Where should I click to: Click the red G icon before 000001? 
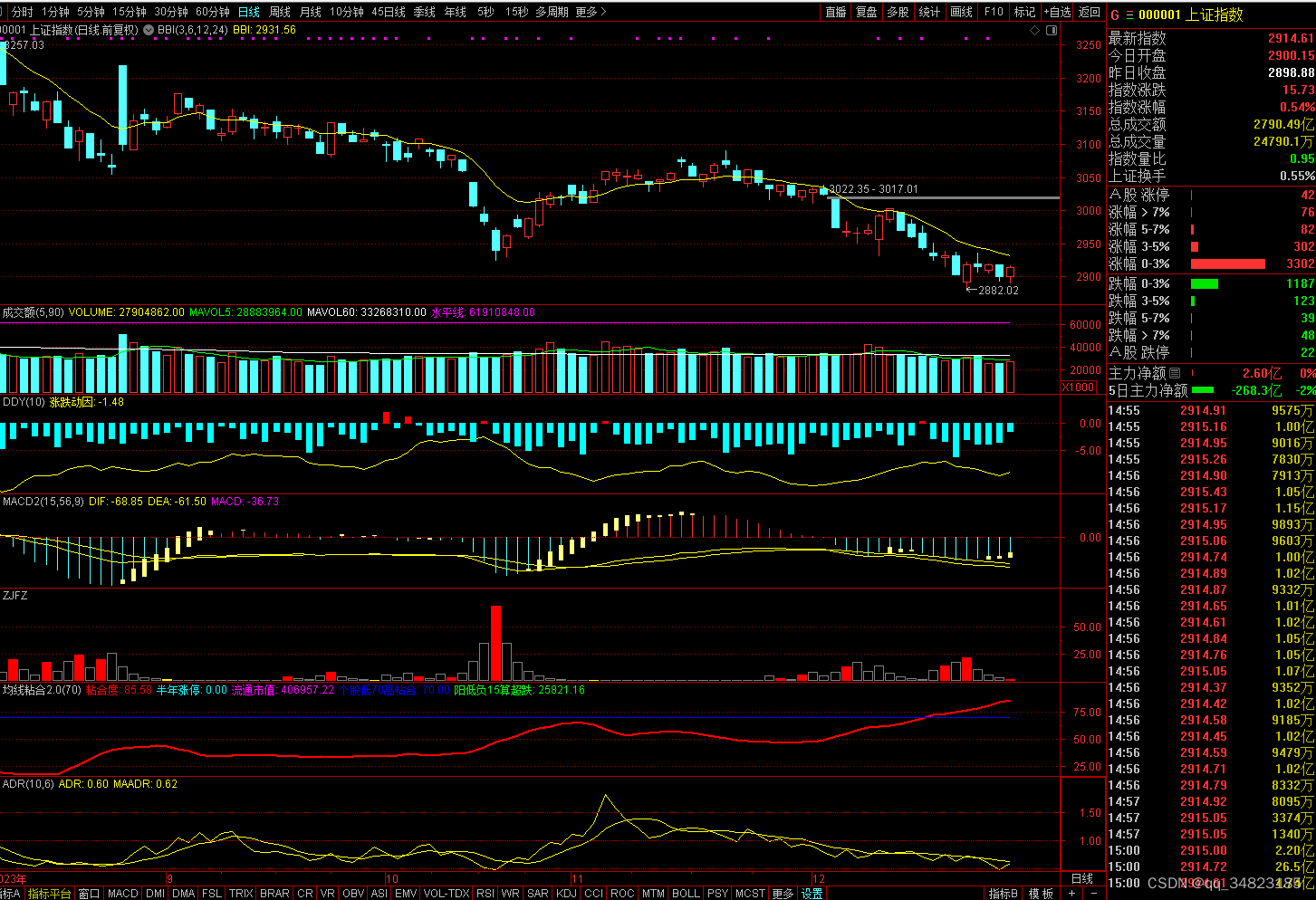pos(1115,15)
